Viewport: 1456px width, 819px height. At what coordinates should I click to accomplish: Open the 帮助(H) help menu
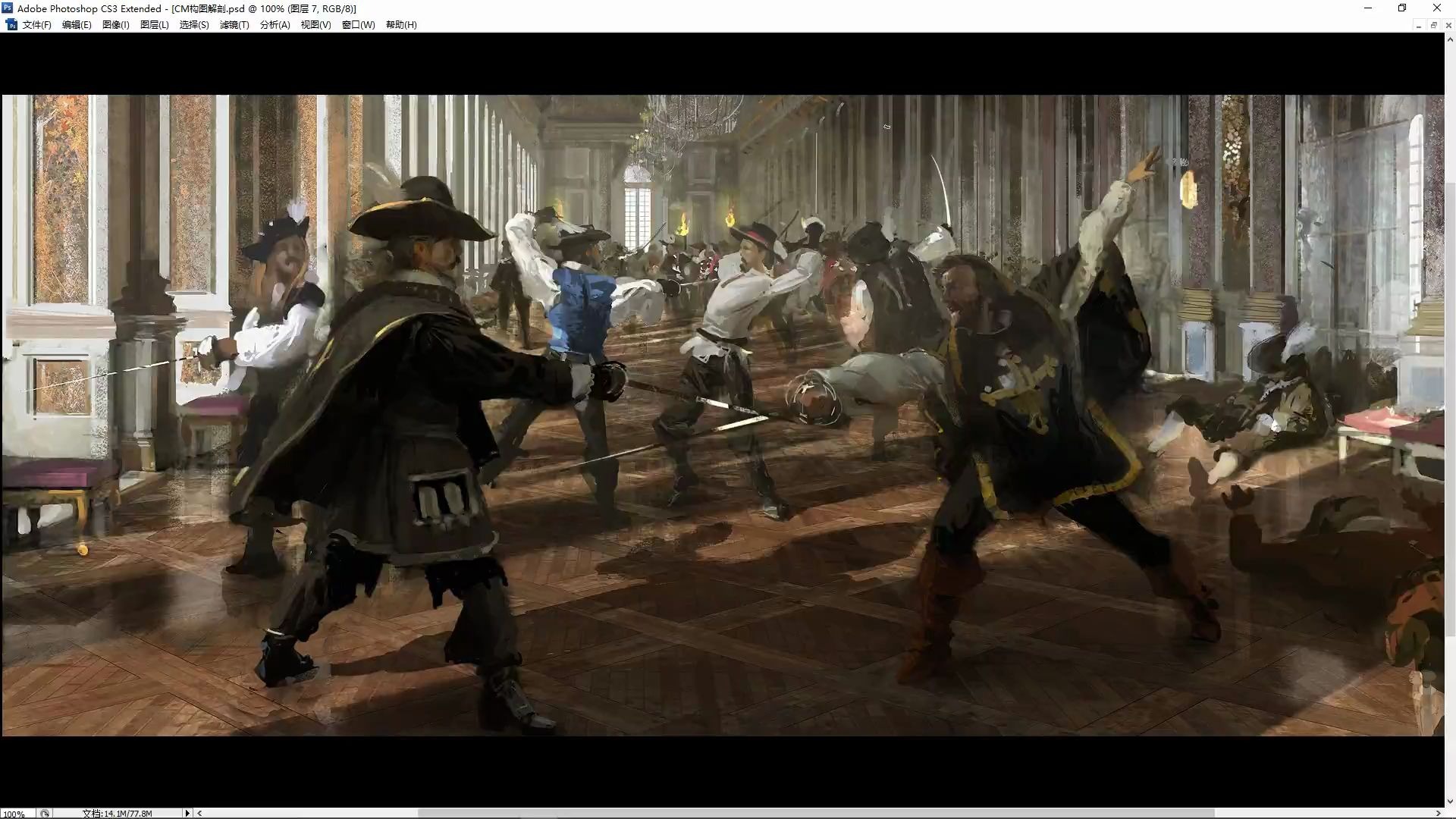(x=401, y=25)
